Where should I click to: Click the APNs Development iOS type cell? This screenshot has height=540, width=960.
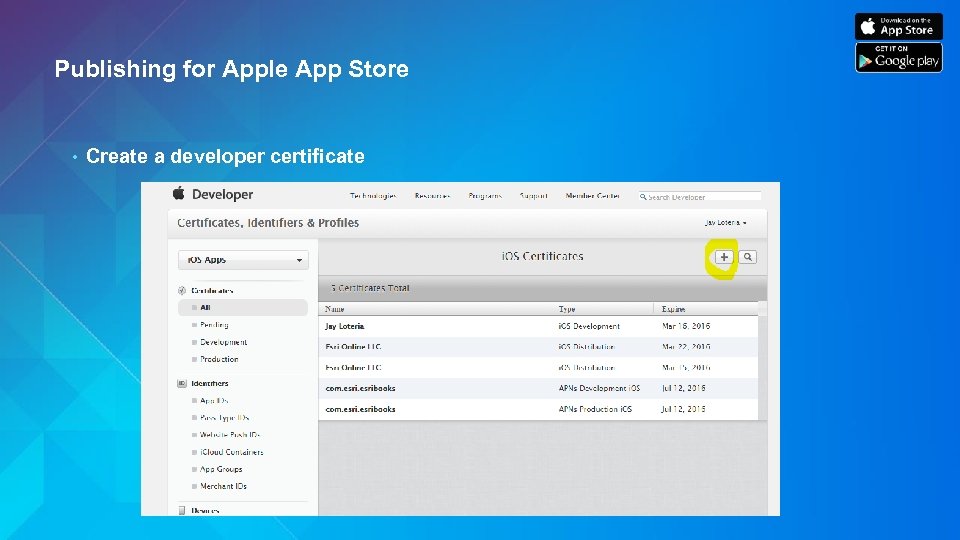point(599,388)
